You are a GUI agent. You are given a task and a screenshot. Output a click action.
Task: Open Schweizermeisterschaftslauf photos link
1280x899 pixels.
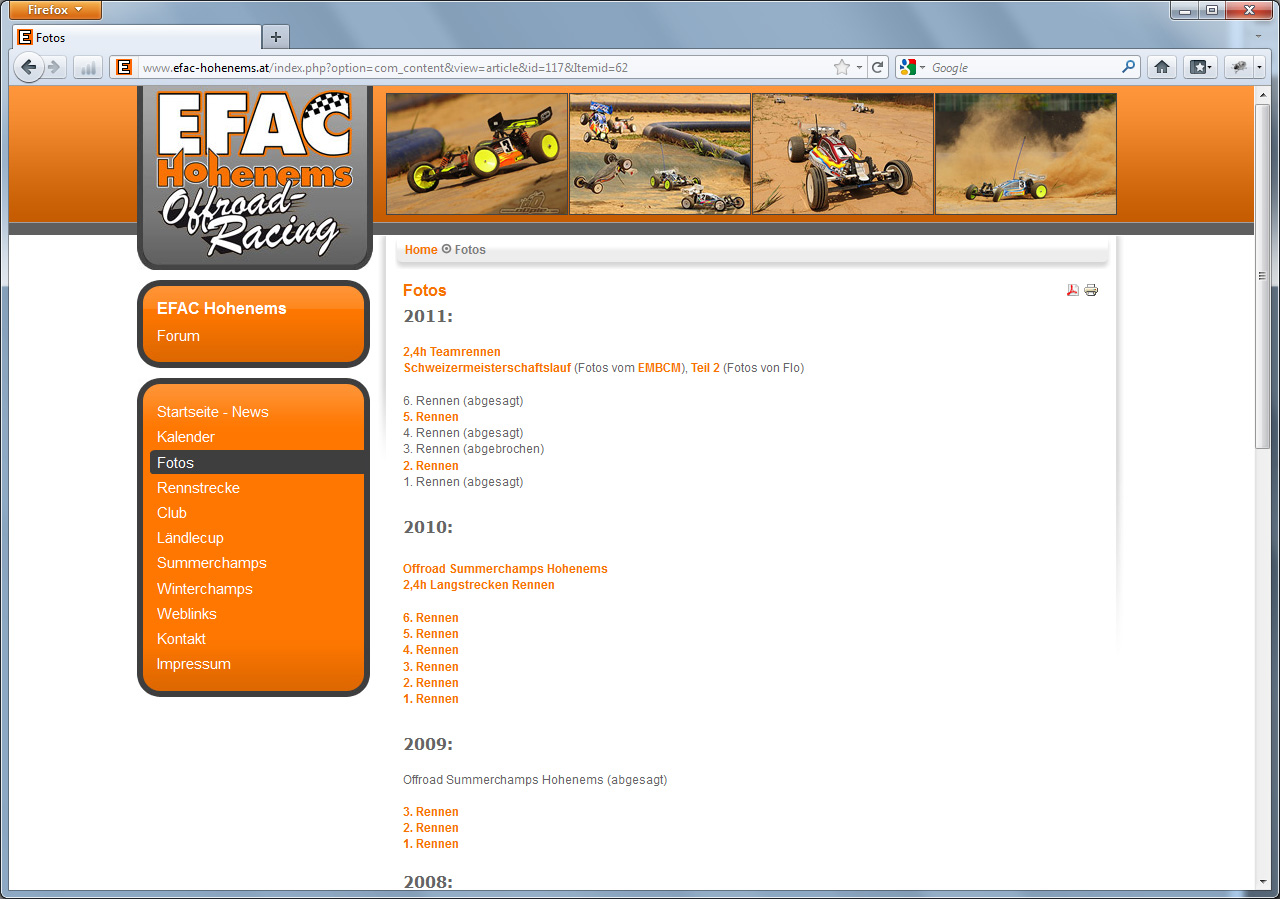click(x=487, y=368)
